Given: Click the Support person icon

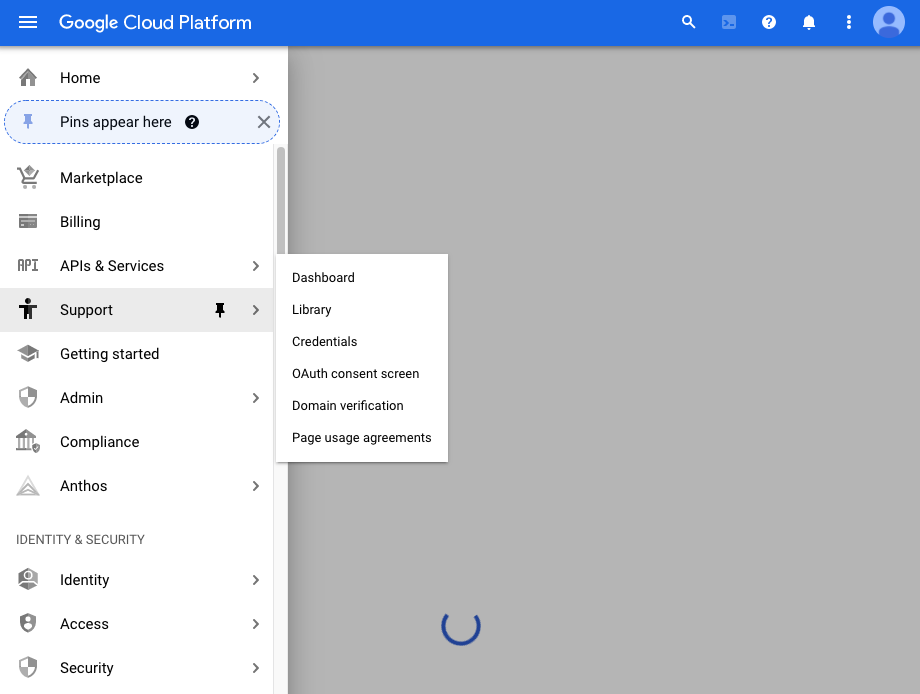Looking at the screenshot, I should (28, 309).
